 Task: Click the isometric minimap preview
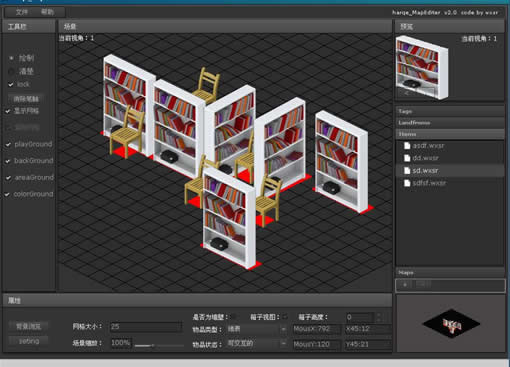451,323
